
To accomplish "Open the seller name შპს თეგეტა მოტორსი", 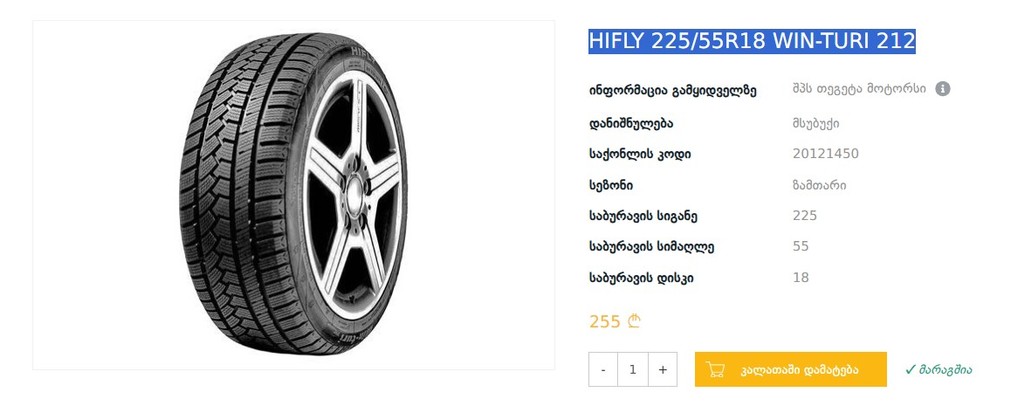I will [859, 89].
